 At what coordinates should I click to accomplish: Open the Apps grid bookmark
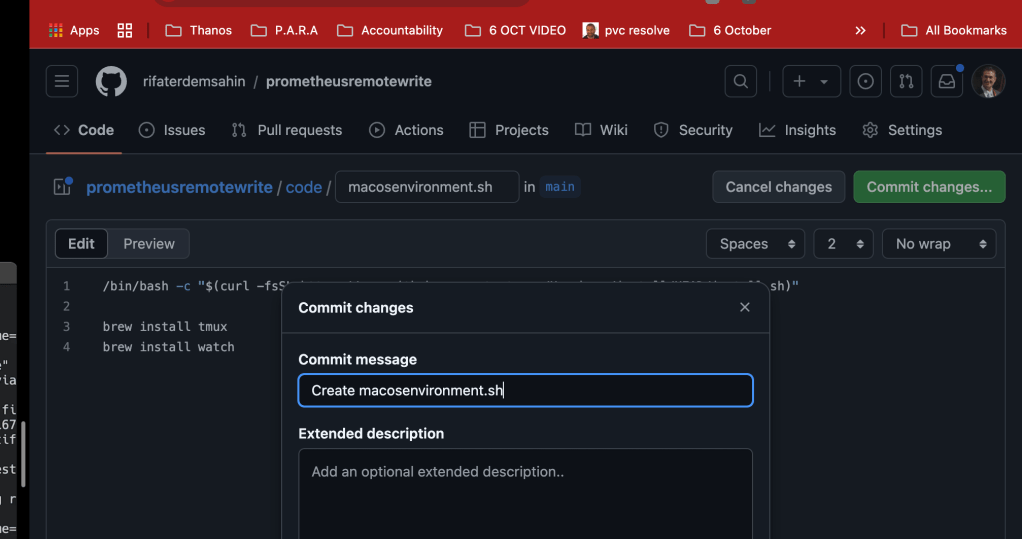[x=74, y=30]
